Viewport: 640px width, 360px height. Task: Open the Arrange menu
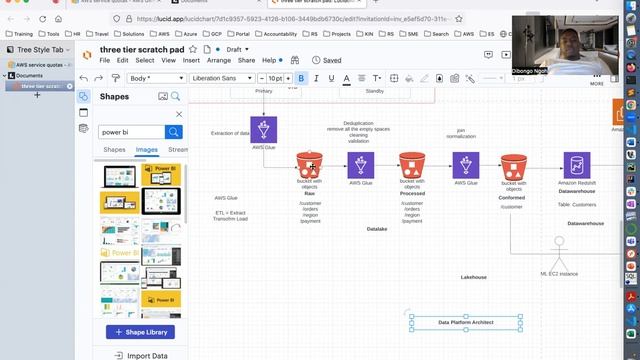point(219,60)
